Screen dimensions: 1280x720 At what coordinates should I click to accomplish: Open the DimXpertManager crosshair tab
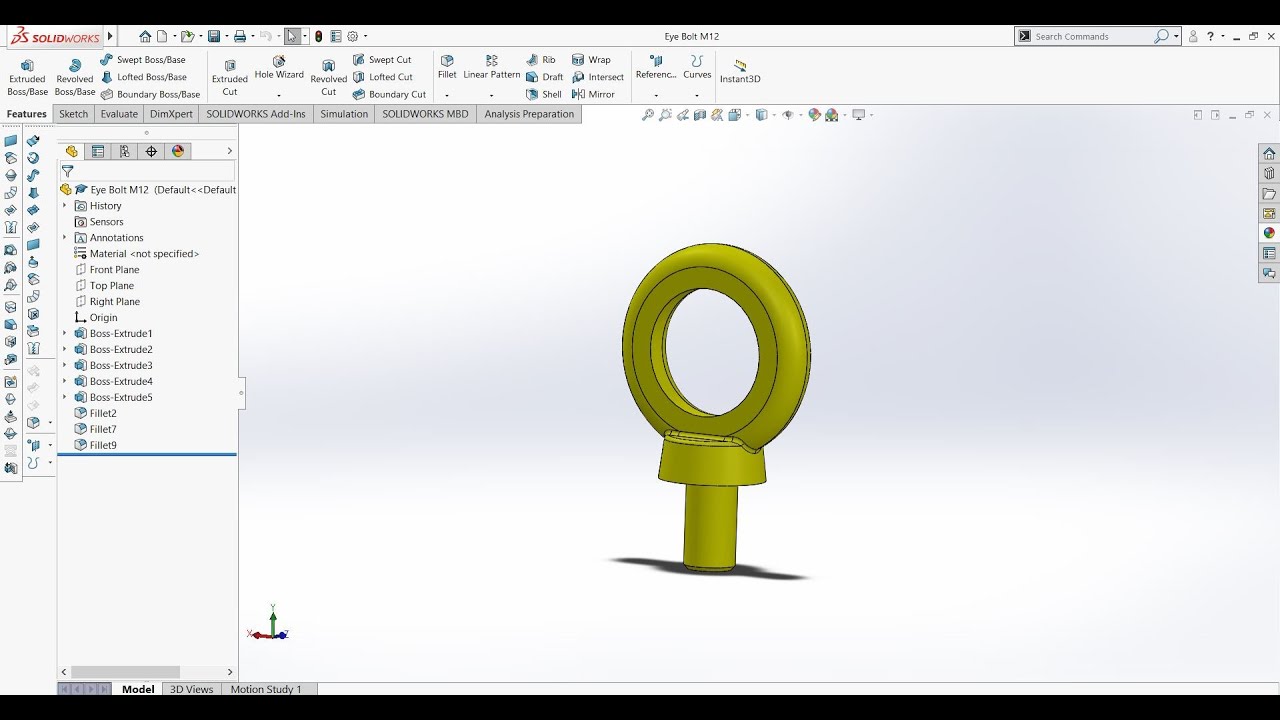pos(151,151)
